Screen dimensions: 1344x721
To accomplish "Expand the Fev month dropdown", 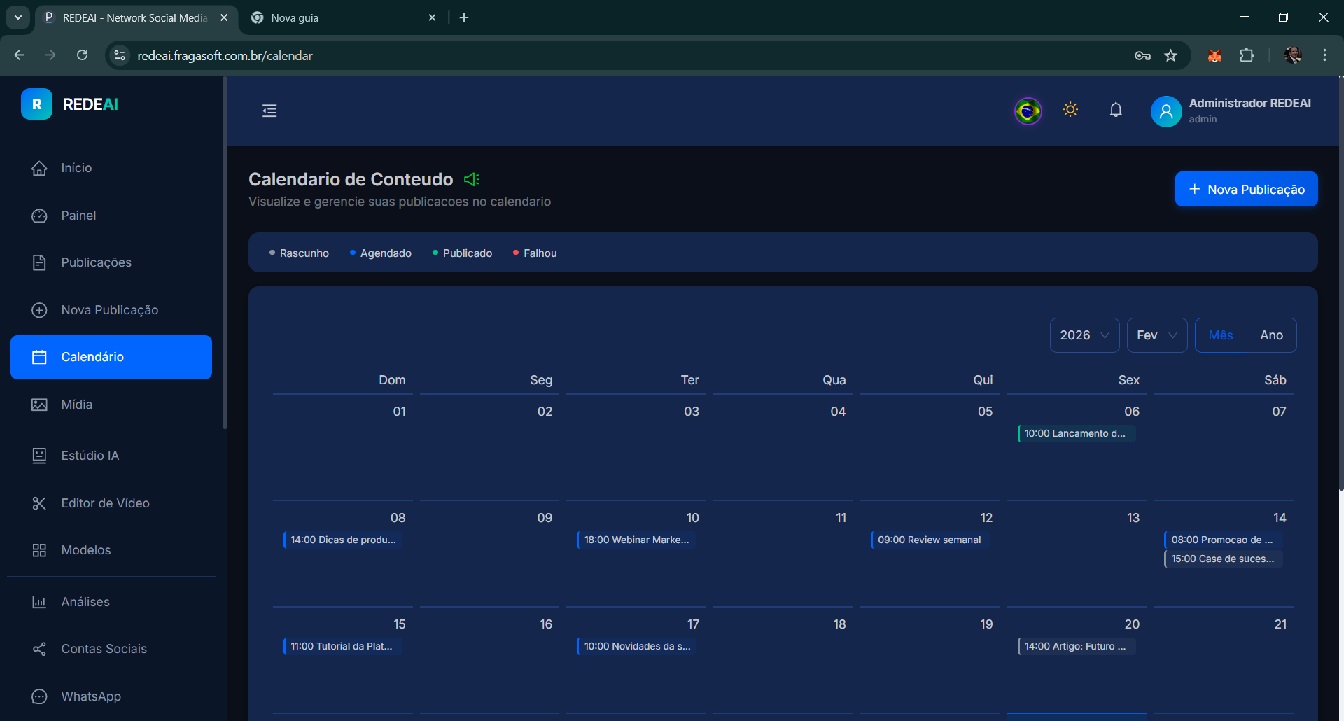I will click(1157, 335).
